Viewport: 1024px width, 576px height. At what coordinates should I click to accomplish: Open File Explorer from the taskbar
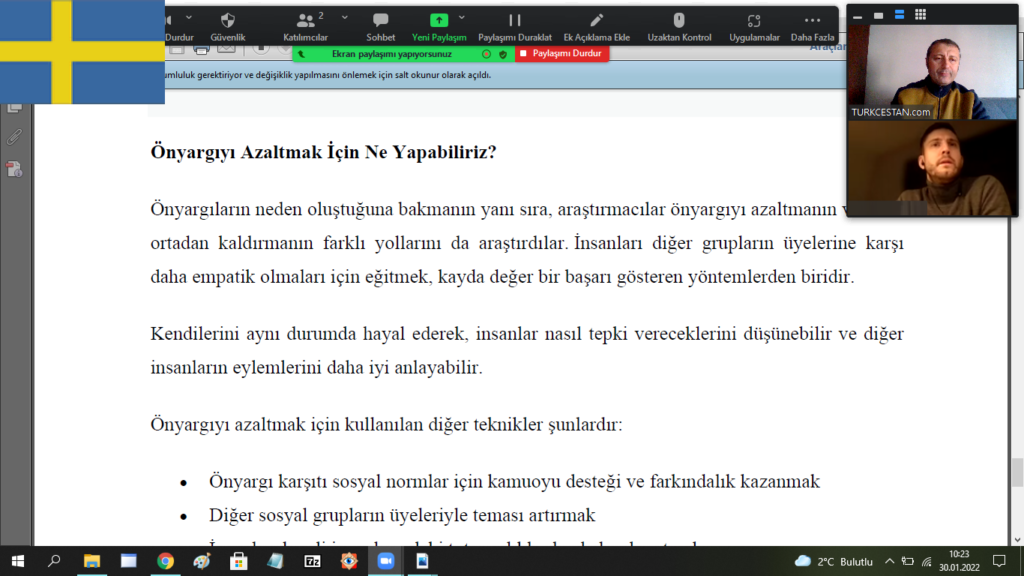91,561
